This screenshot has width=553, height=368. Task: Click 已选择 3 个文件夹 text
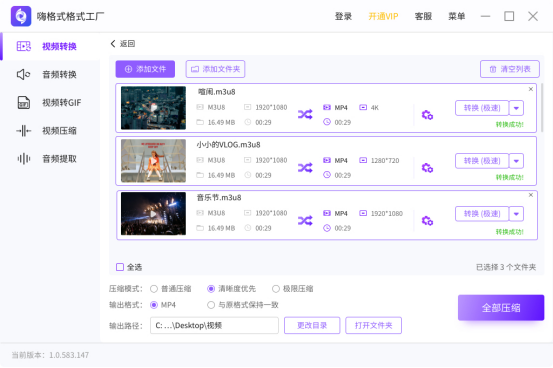[506, 267]
